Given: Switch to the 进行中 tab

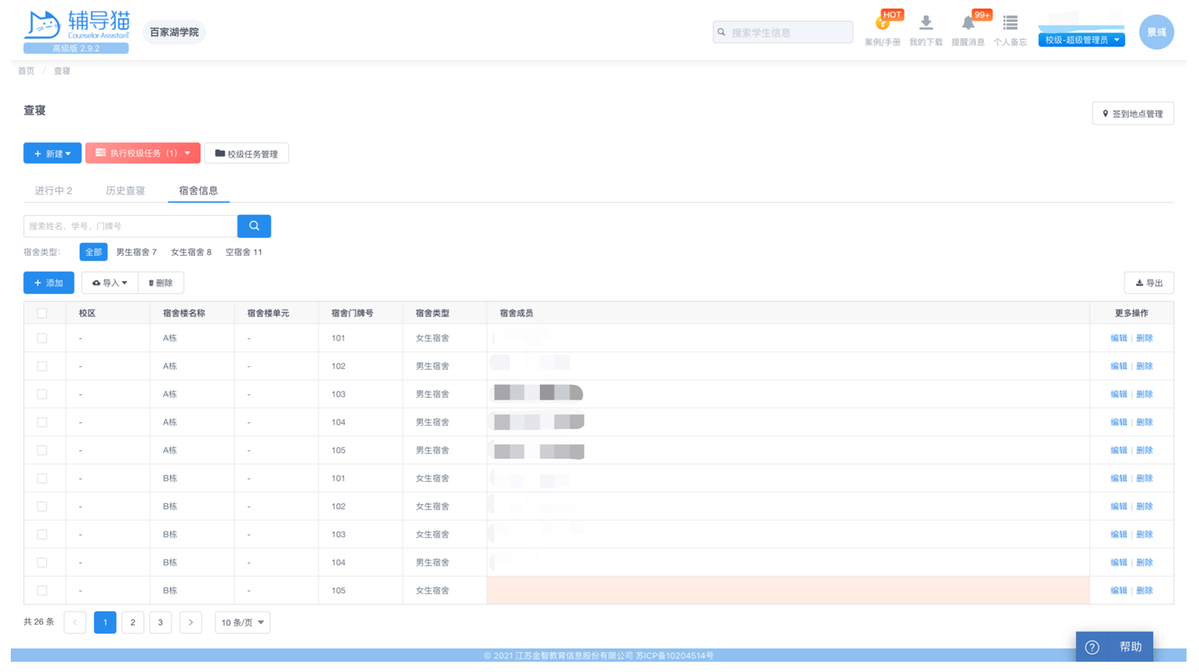Looking at the screenshot, I should [x=53, y=190].
